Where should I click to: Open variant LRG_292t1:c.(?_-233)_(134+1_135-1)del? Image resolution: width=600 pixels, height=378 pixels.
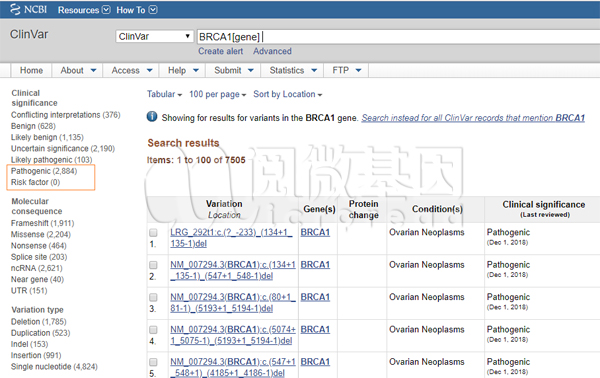(231, 238)
